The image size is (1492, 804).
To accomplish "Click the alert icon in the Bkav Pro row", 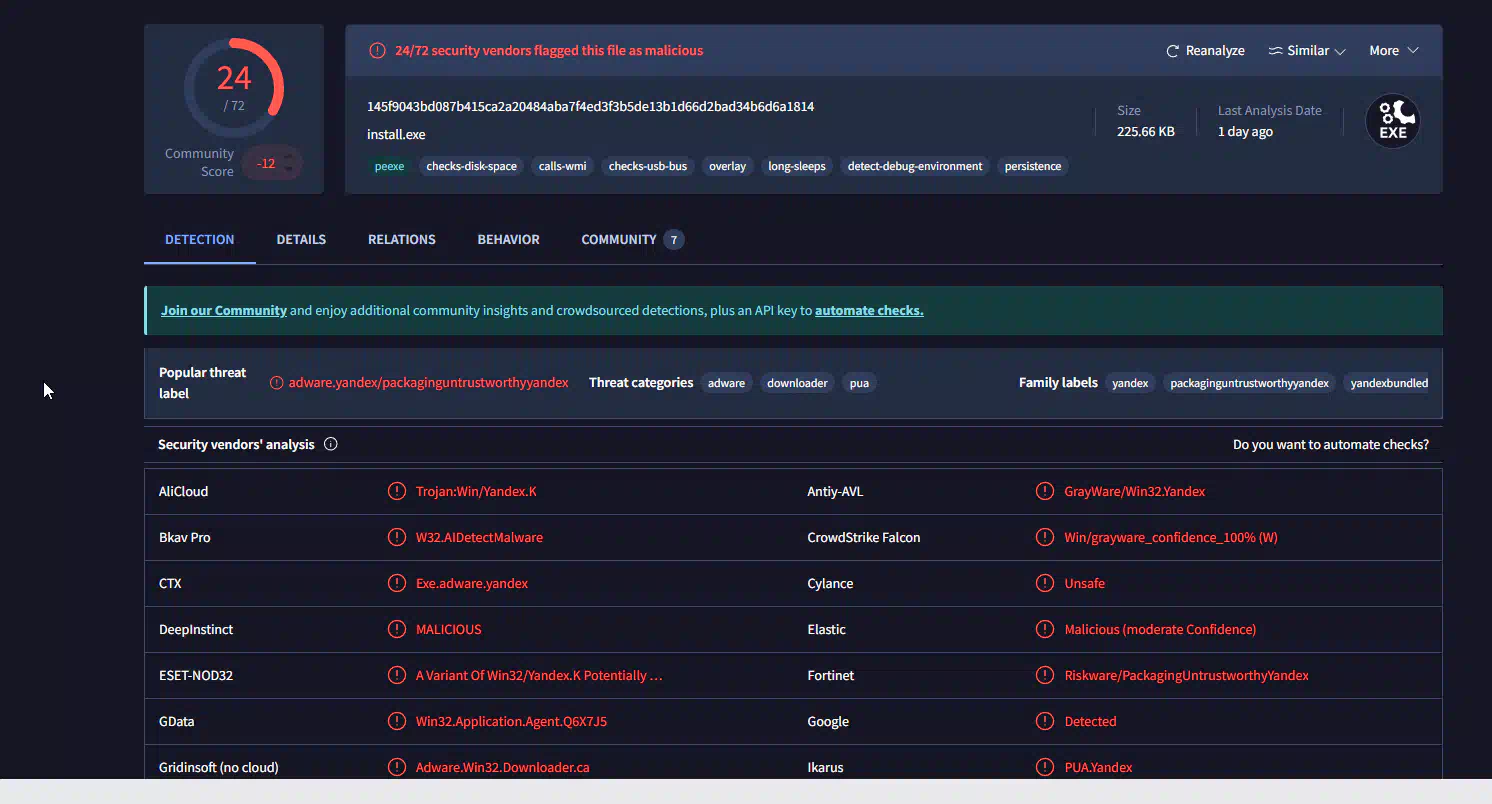I will pos(397,537).
